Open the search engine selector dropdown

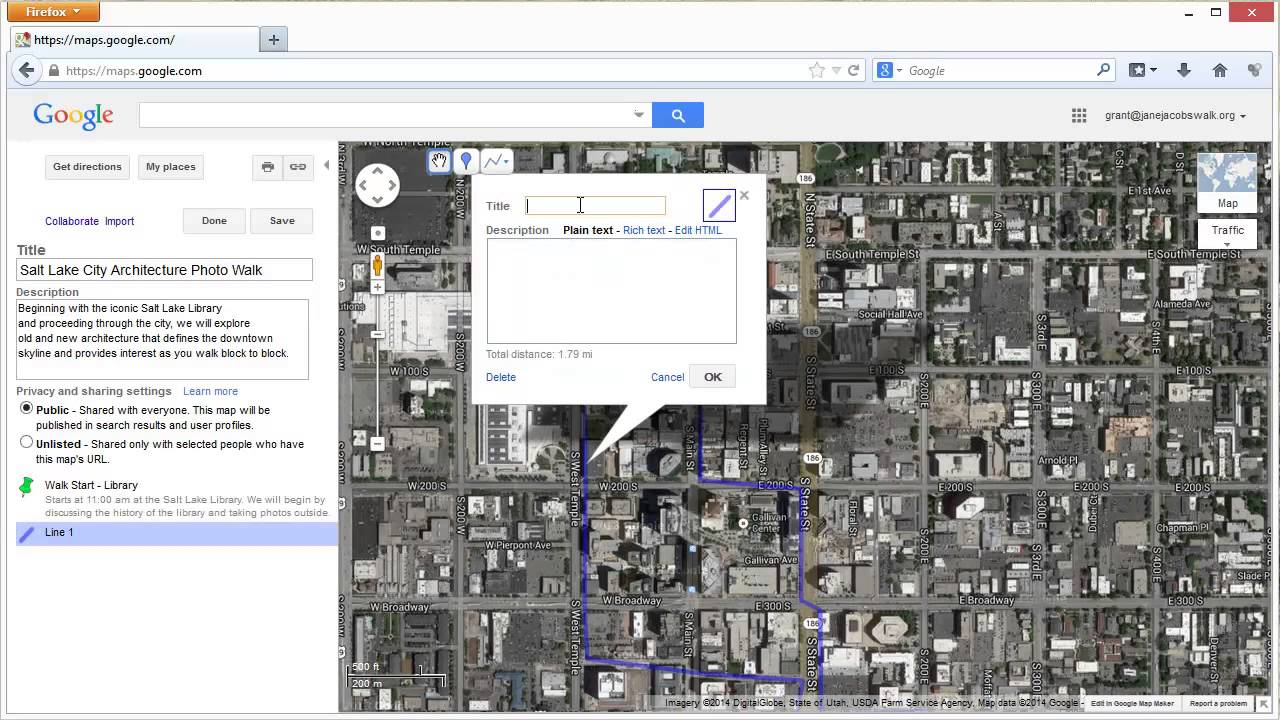pos(890,70)
